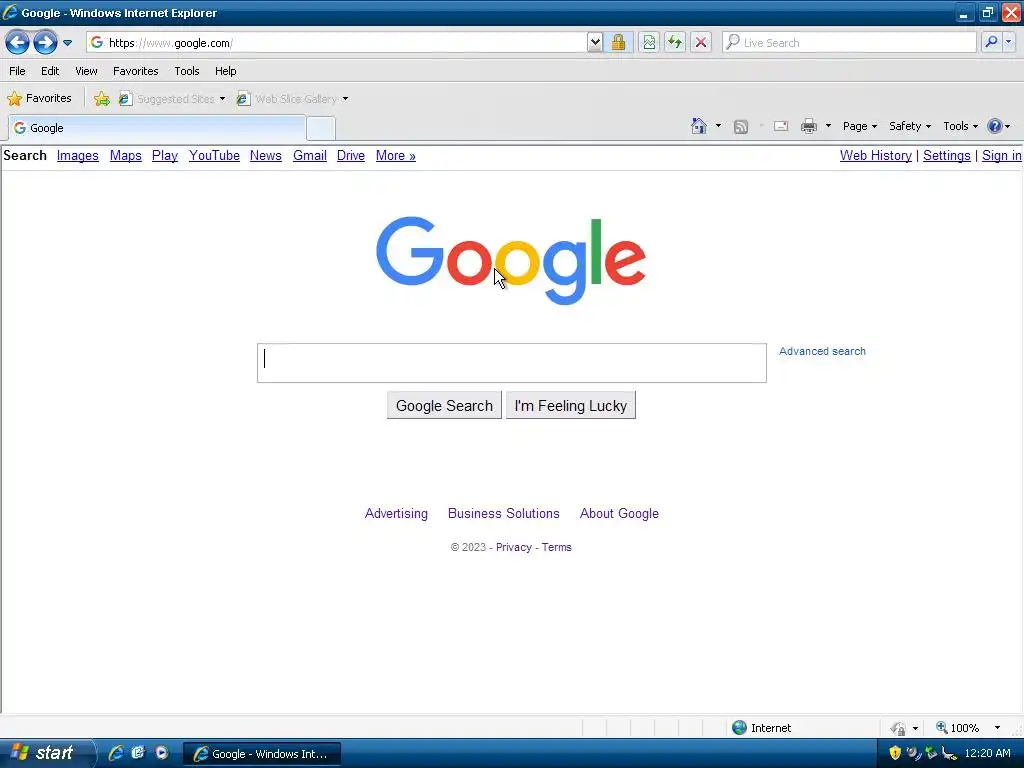Open the Terms link
The height and width of the screenshot is (768, 1024).
pyautogui.click(x=556, y=547)
